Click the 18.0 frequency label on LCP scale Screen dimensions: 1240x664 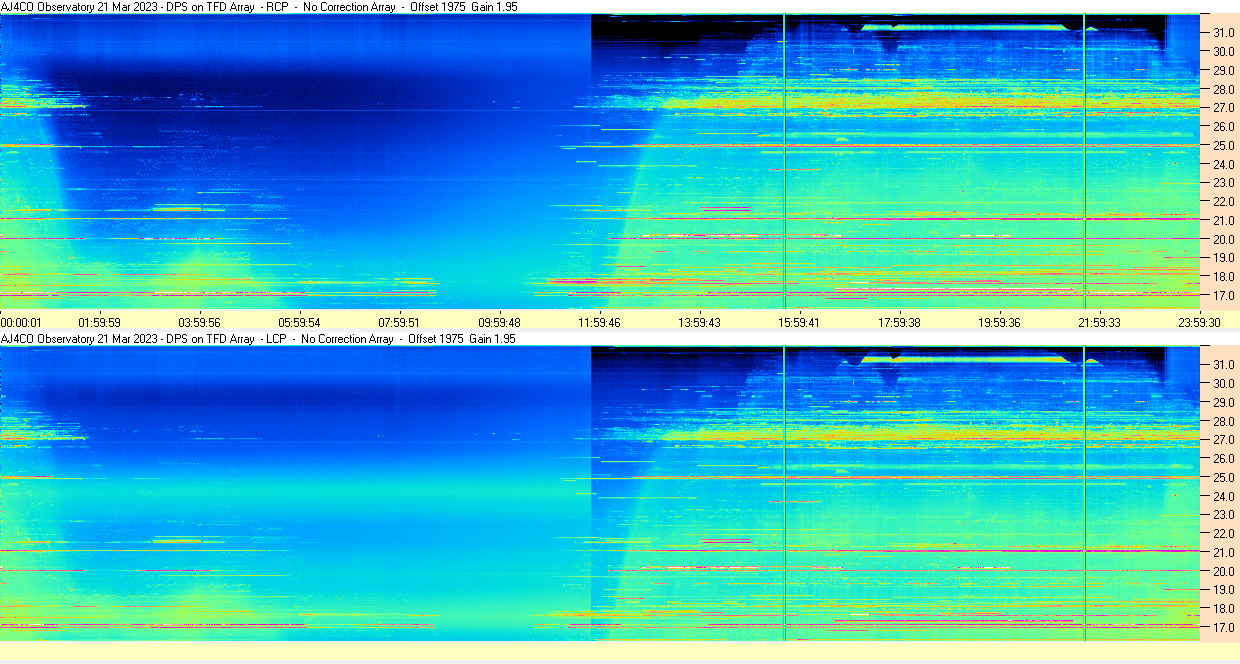(x=1224, y=609)
